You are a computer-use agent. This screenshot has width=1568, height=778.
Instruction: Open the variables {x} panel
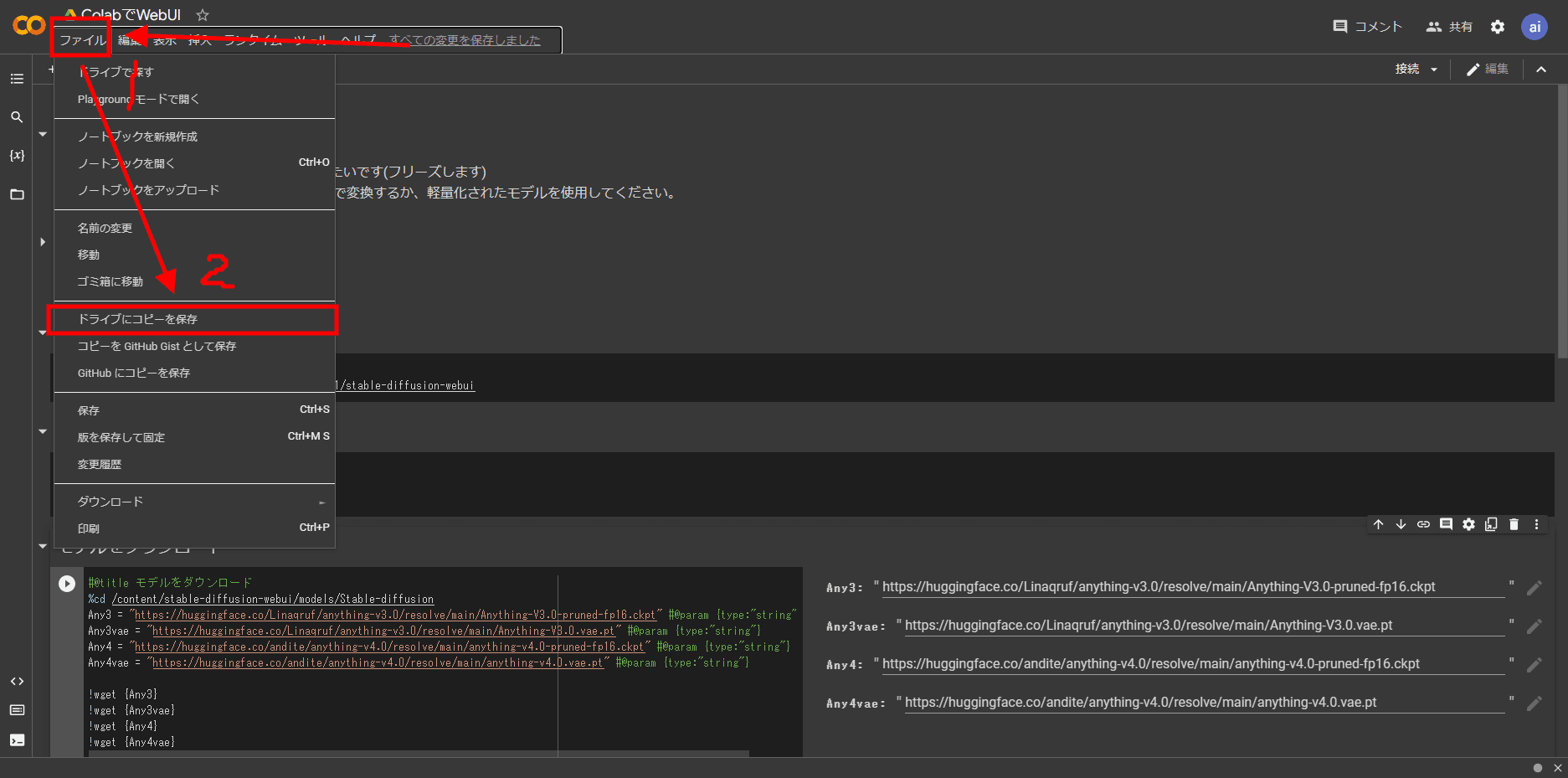[17, 156]
